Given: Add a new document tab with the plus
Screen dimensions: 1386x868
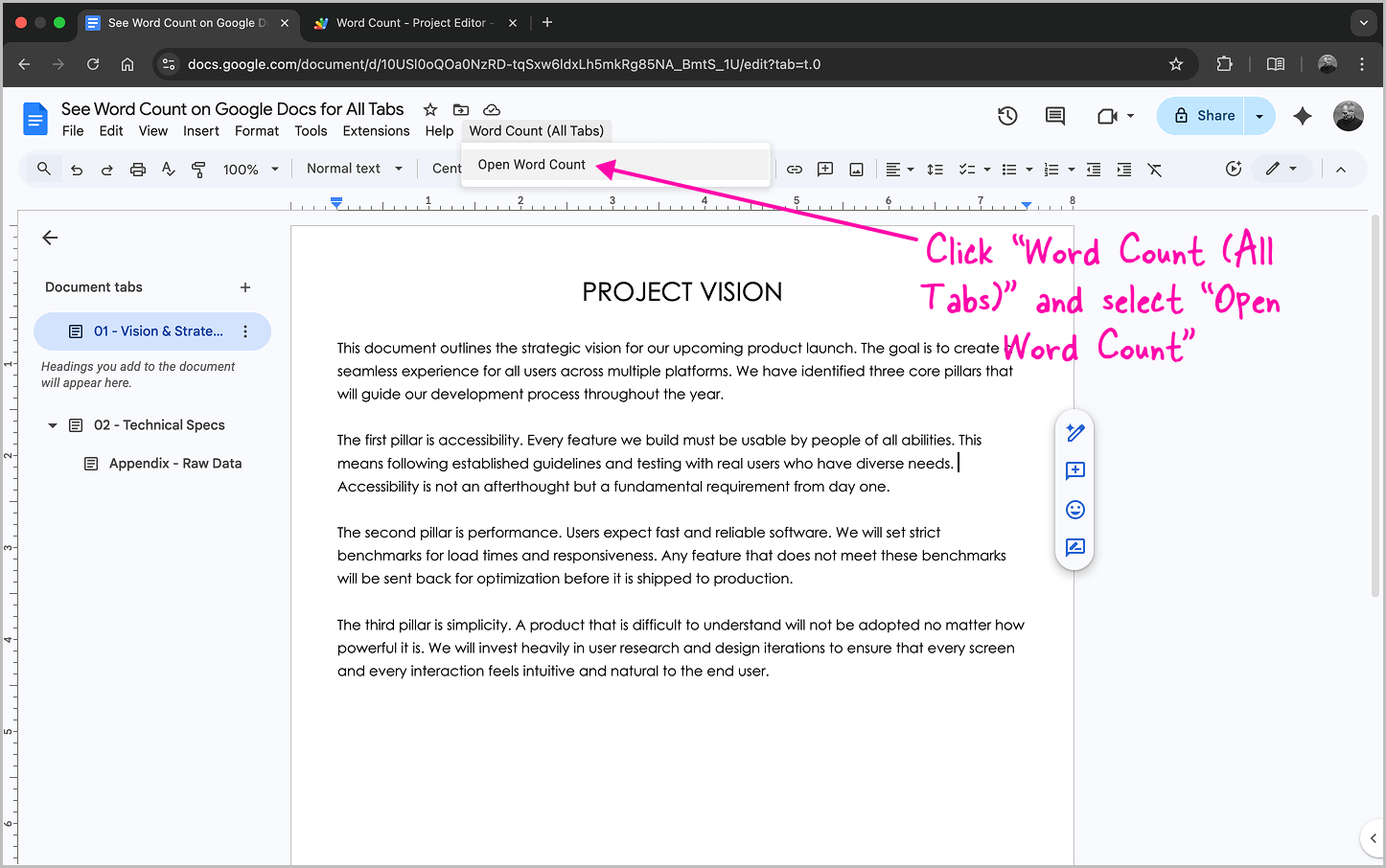Looking at the screenshot, I should coord(245,286).
